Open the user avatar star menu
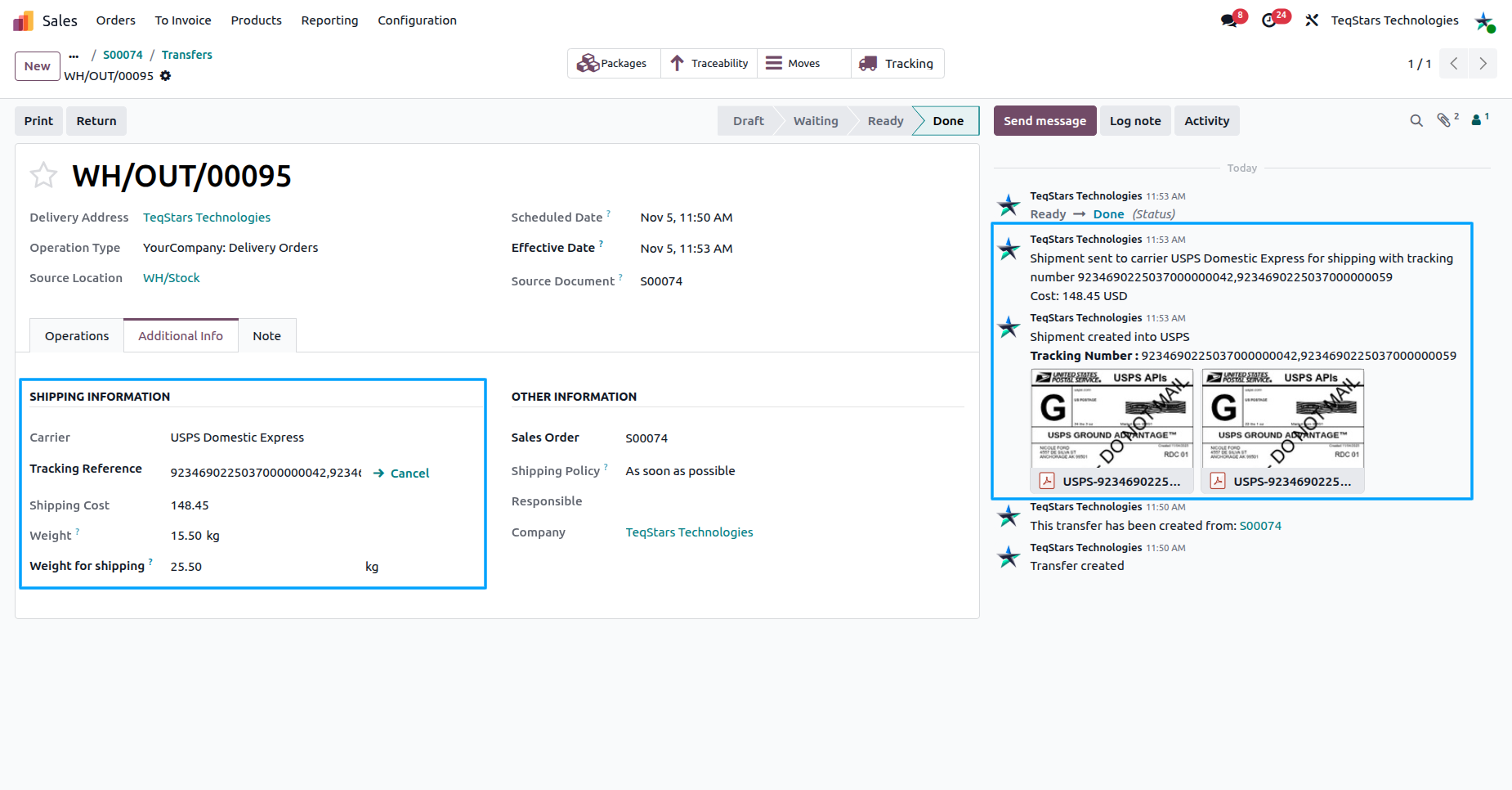This screenshot has height=790, width=1512. point(1484,21)
